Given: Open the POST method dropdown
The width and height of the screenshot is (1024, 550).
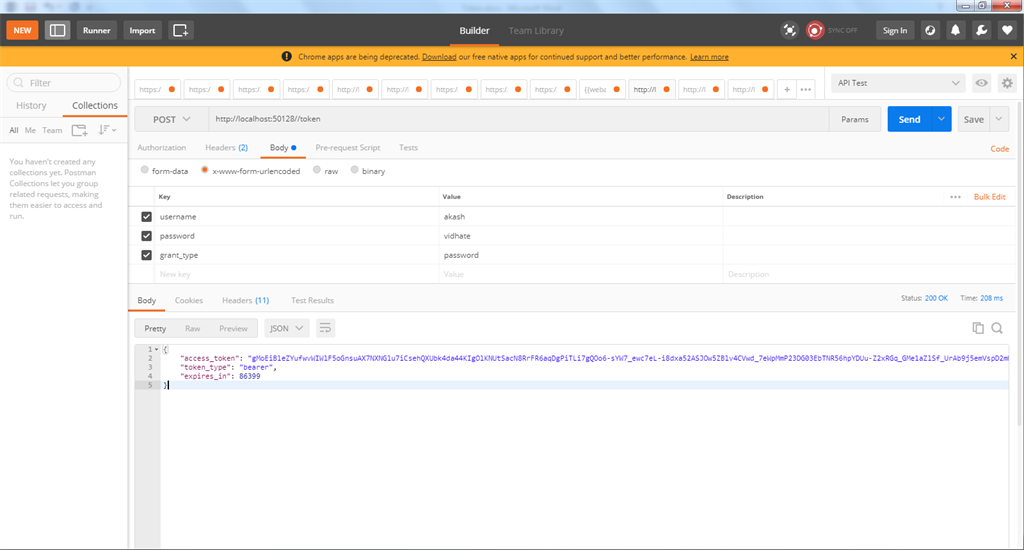Looking at the screenshot, I should pyautogui.click(x=172, y=120).
